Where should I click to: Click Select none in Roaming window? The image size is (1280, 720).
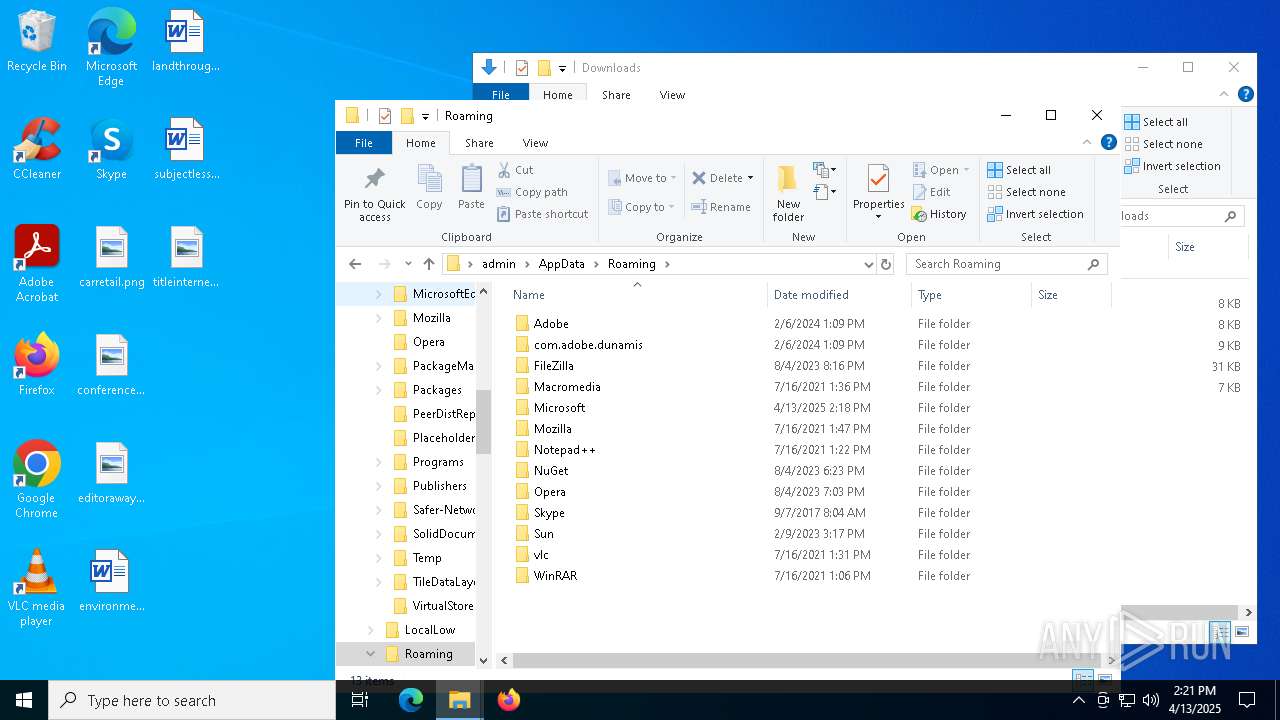pyautogui.click(x=1026, y=192)
